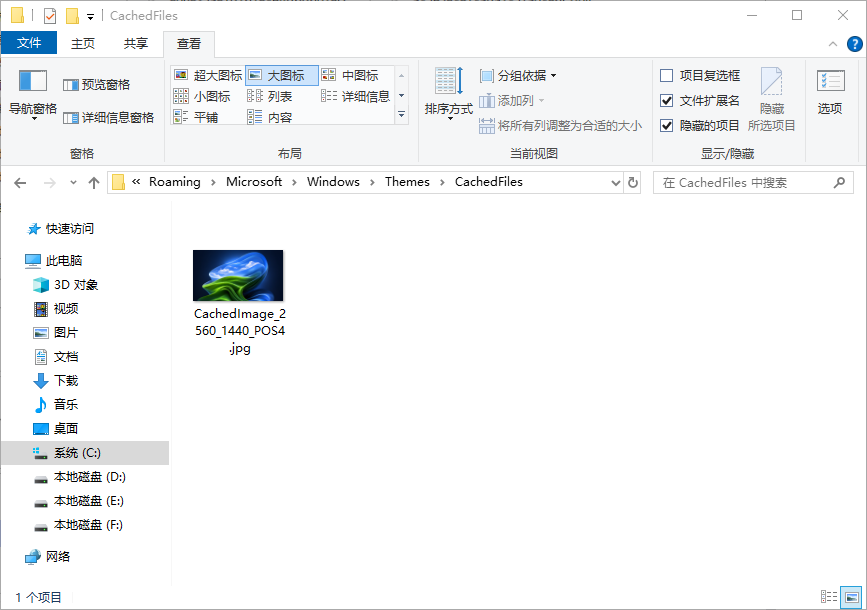
Task: Expand the address bar history dropdown
Action: (x=615, y=182)
